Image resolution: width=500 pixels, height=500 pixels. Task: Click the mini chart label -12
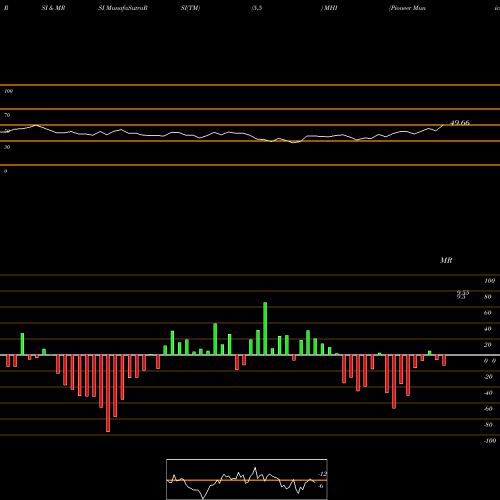322,474
